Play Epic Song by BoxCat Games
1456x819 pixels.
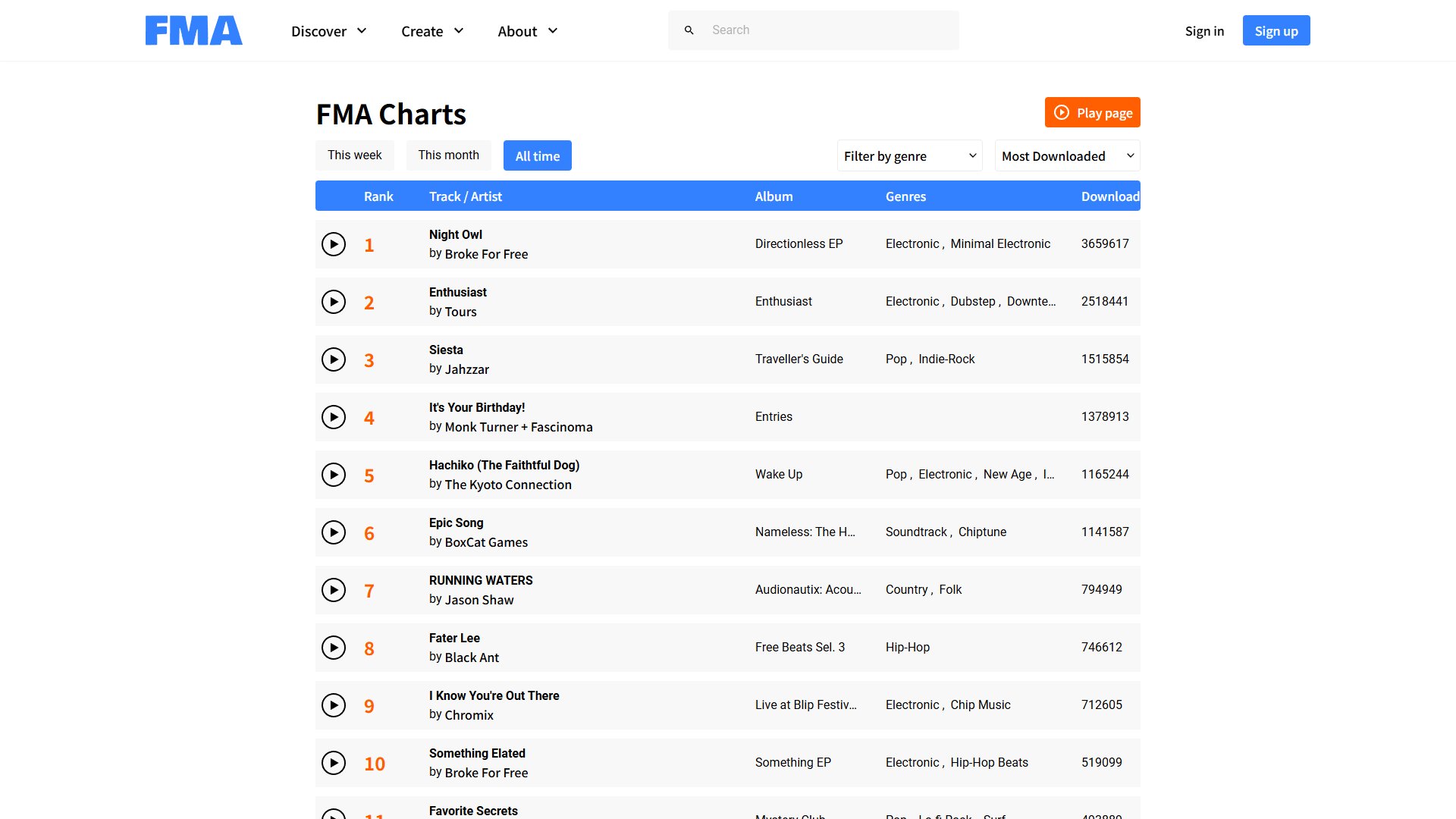click(x=334, y=532)
